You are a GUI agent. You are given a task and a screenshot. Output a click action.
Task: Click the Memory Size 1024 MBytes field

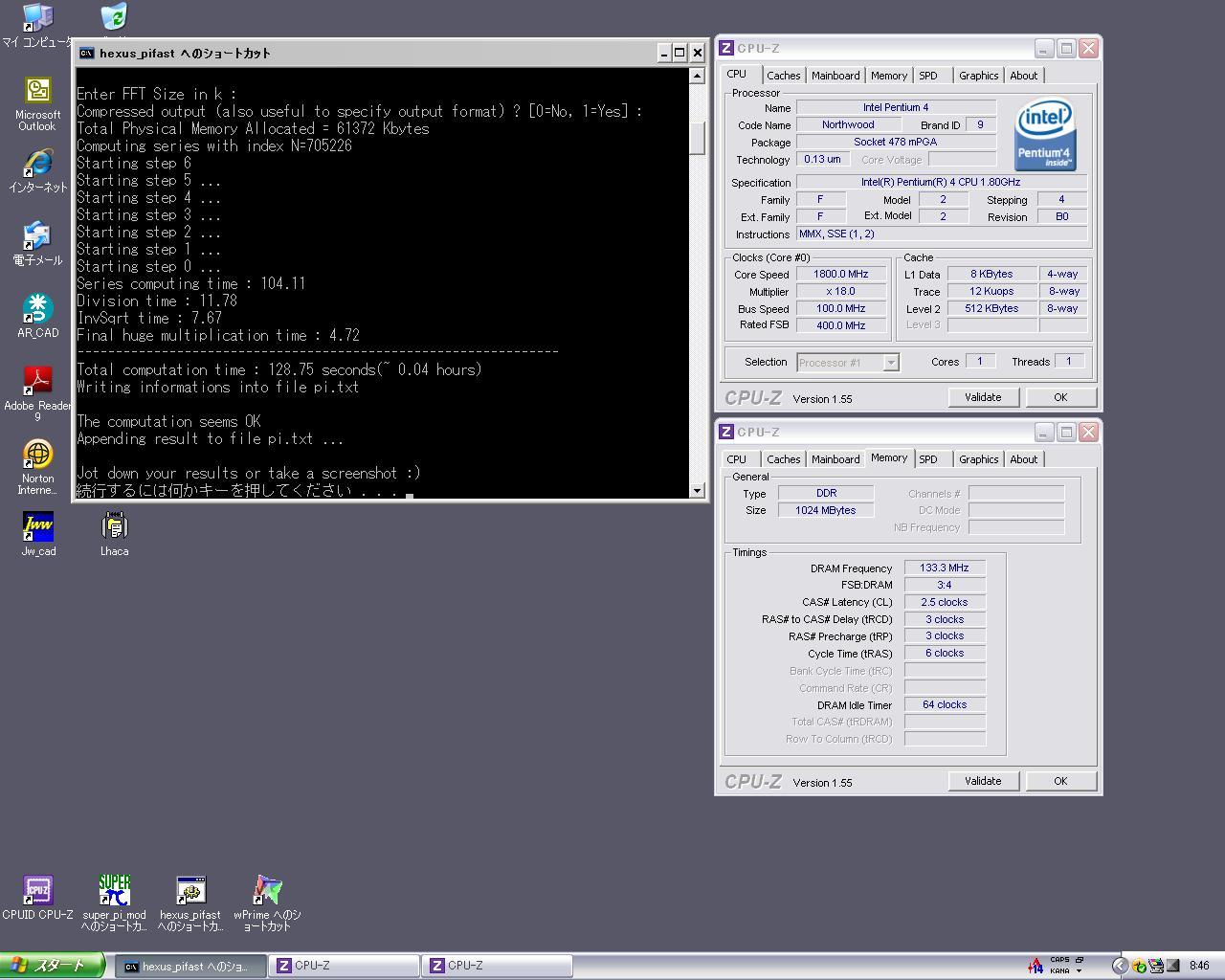[826, 510]
